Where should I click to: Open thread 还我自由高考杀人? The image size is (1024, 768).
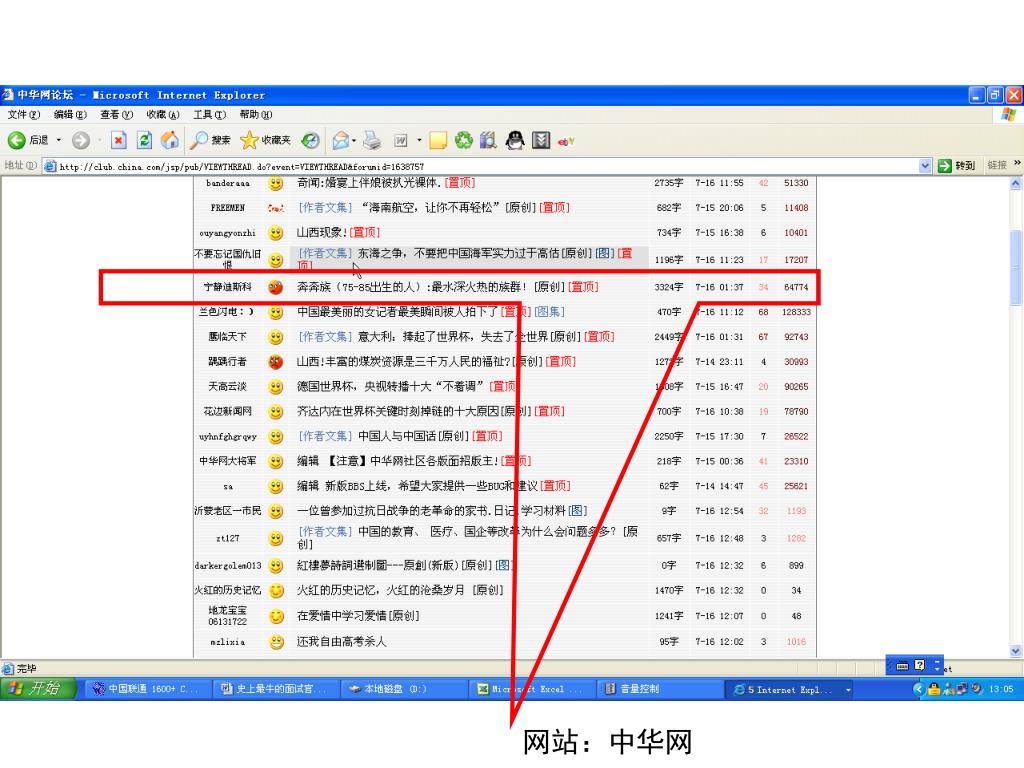tap(342, 642)
